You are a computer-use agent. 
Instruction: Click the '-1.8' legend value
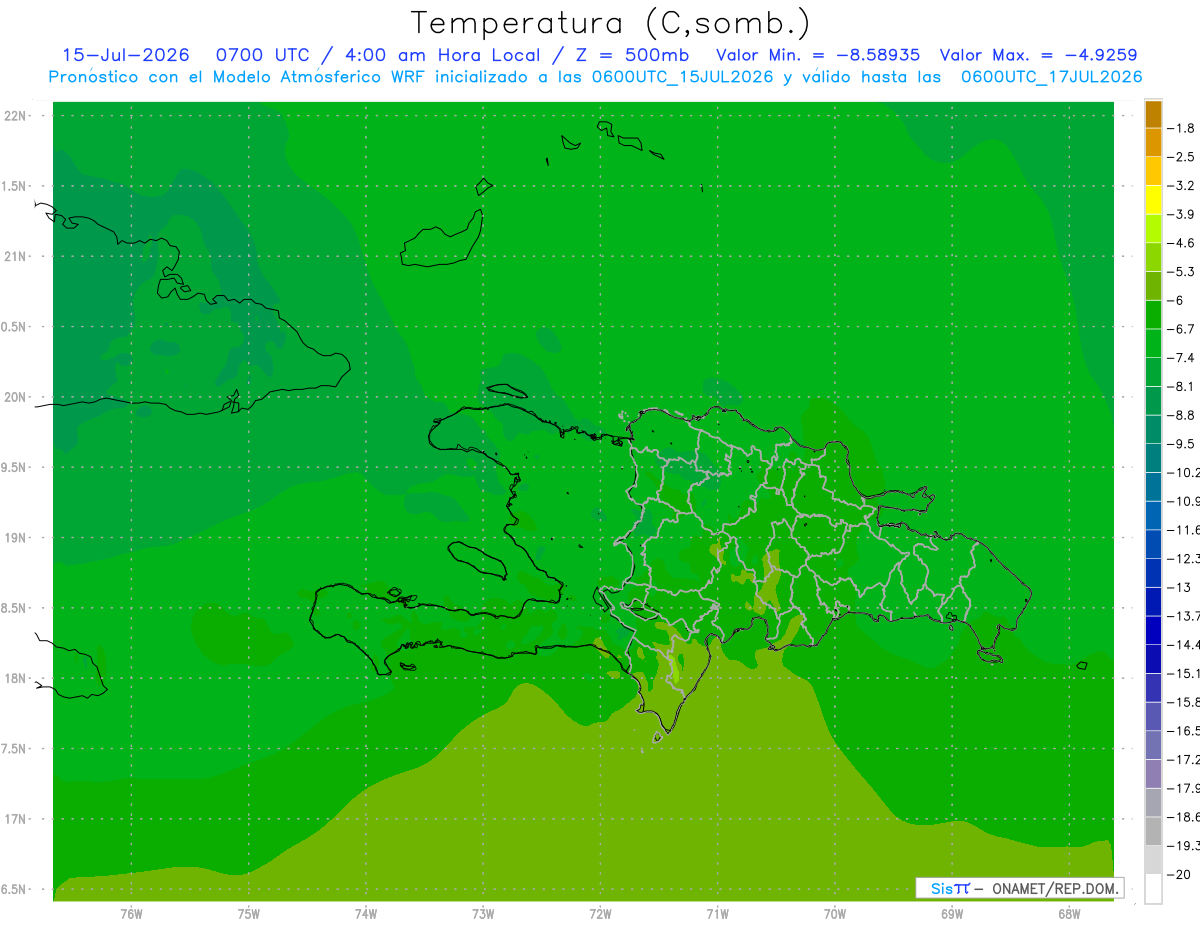click(1182, 128)
